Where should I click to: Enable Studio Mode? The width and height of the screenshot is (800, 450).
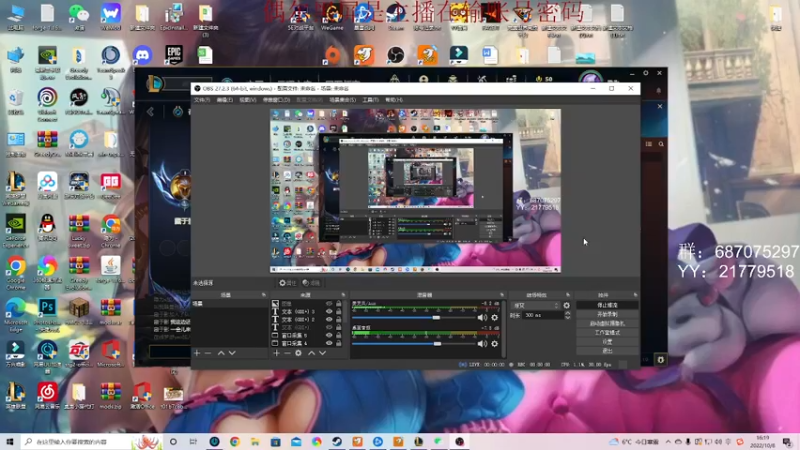click(607, 333)
